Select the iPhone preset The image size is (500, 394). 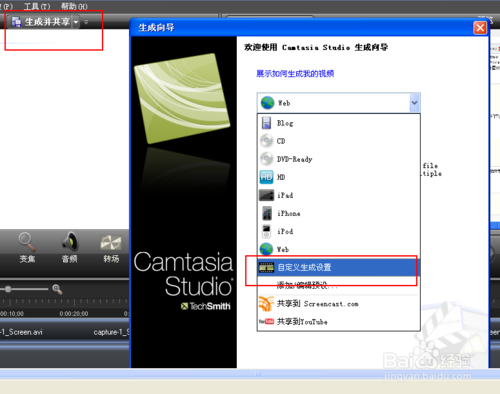[x=338, y=213]
